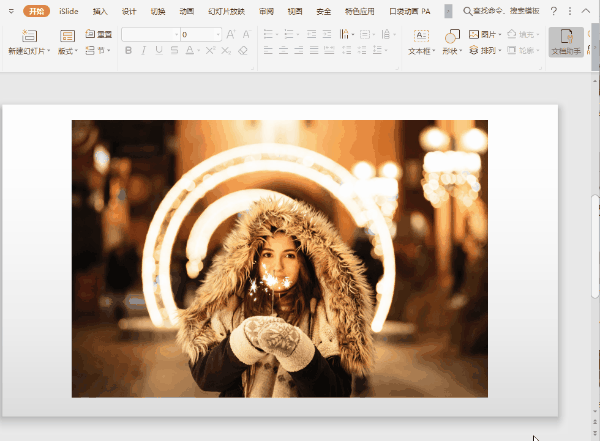
Task: Toggle superscript formatting
Action: (x=210, y=51)
